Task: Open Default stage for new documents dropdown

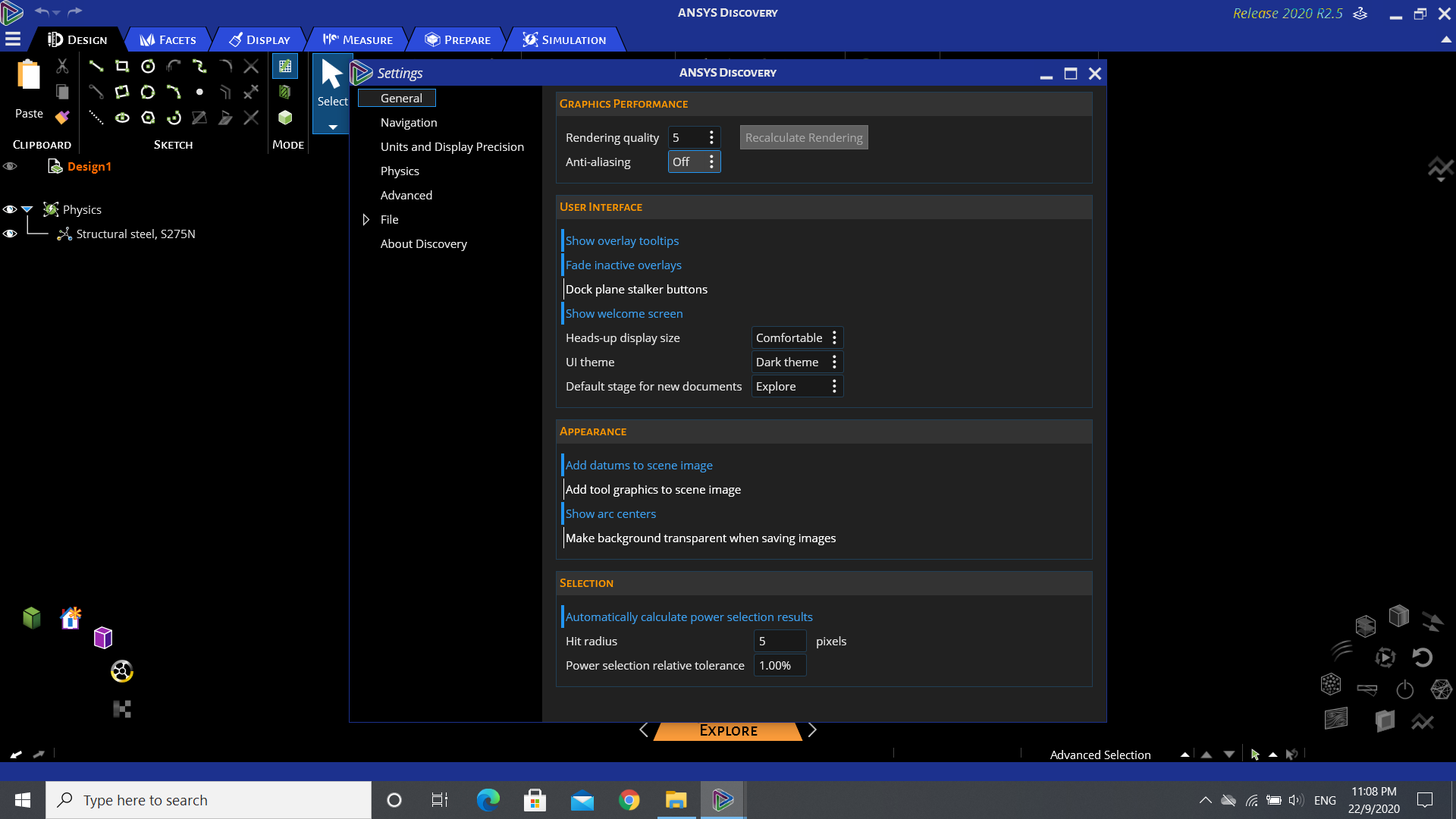Action: [797, 386]
